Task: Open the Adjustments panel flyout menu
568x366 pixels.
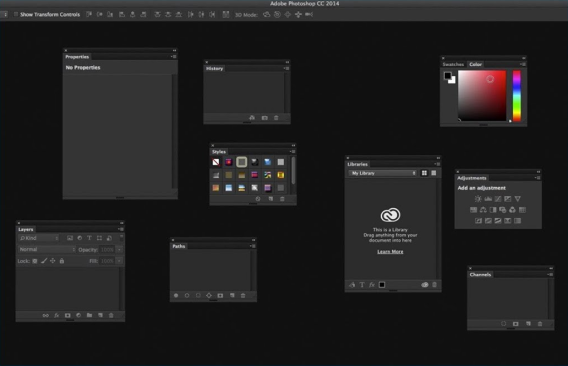Action: [538, 178]
